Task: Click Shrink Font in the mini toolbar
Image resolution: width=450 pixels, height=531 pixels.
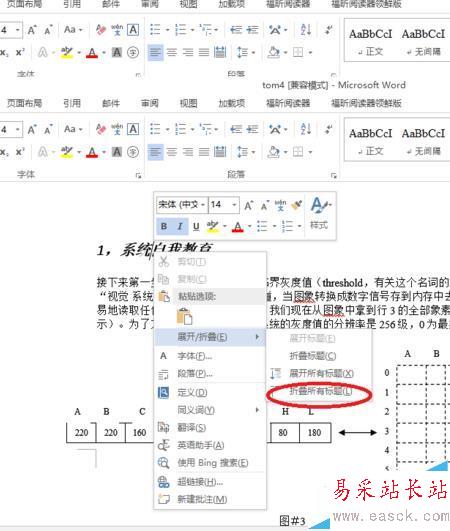Action: tap(264, 205)
